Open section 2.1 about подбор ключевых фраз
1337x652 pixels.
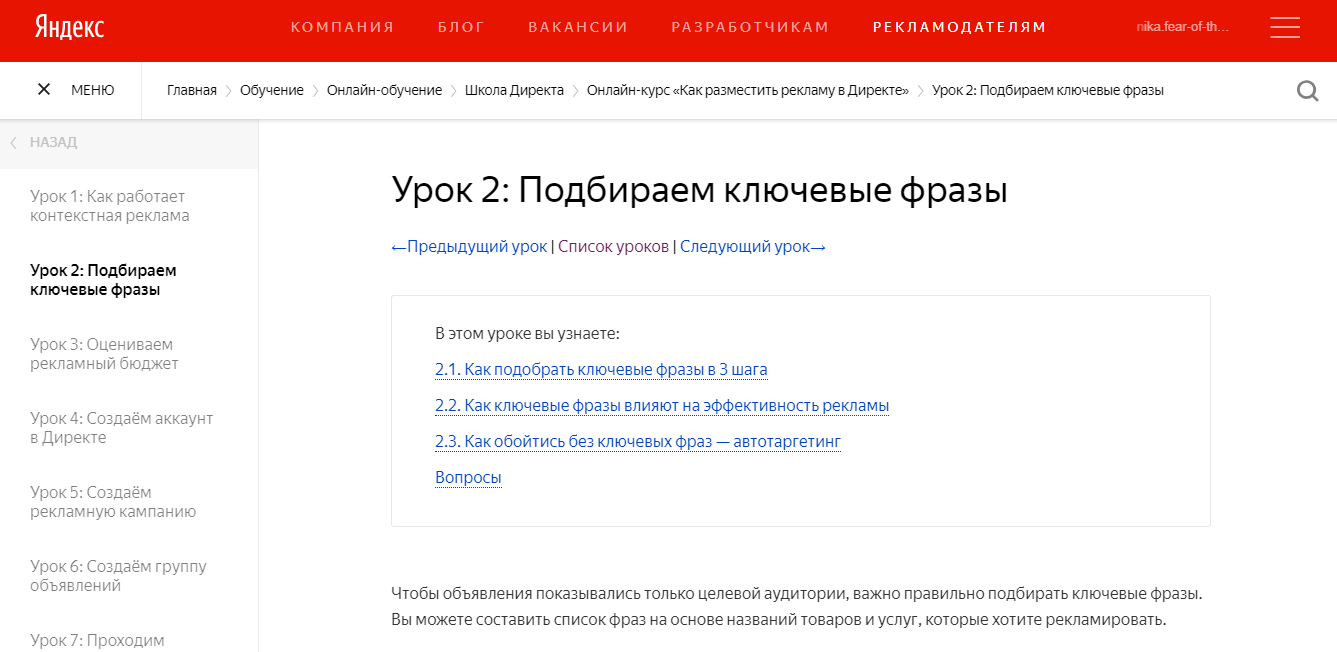(600, 369)
